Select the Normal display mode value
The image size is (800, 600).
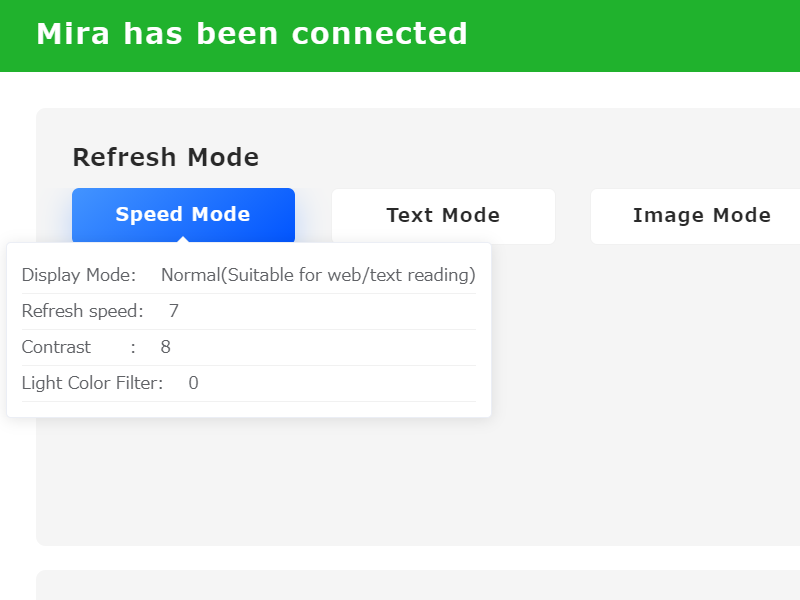tap(318, 274)
